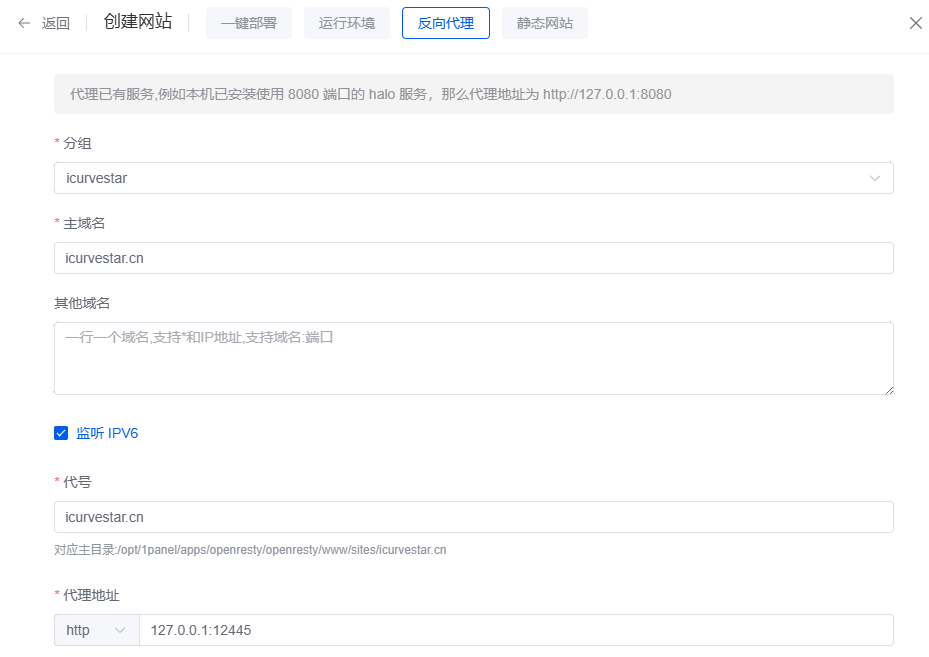Open the http protocol dropdown
The width and height of the screenshot is (929, 657).
96,630
